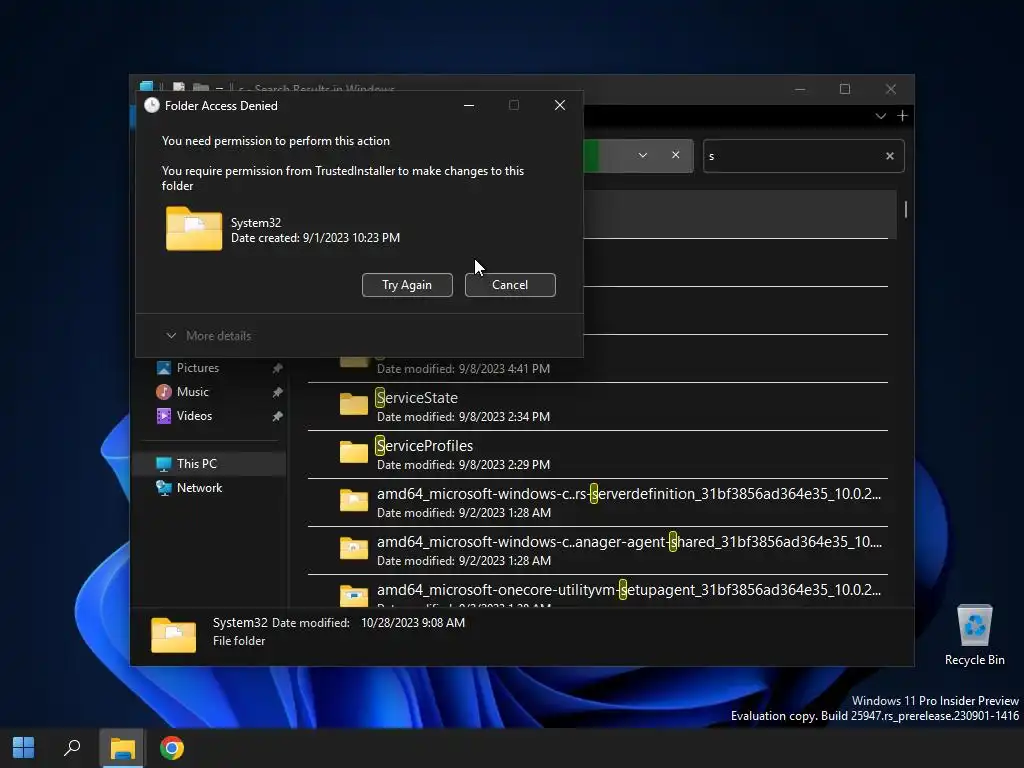Maximize the File Explorer window

pyautogui.click(x=845, y=89)
